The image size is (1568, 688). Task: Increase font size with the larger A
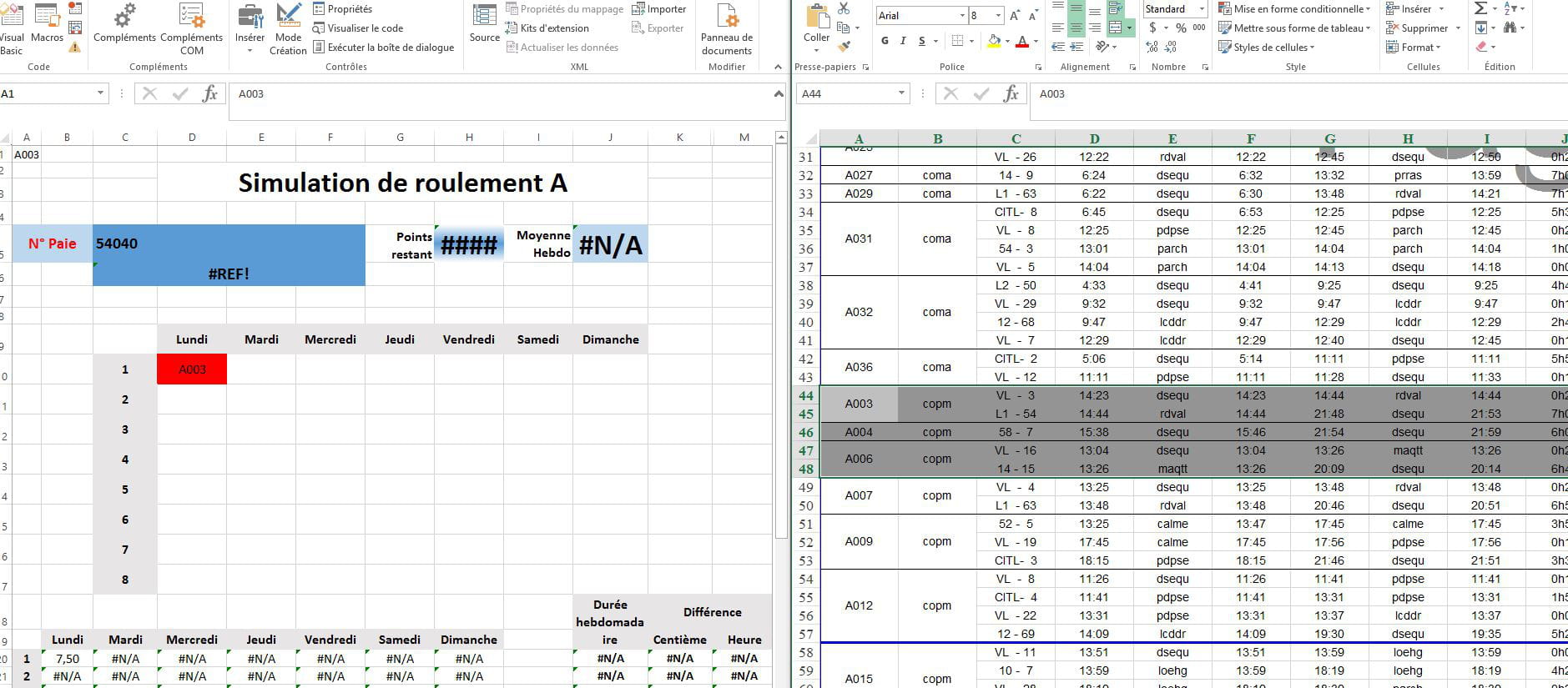[1015, 16]
